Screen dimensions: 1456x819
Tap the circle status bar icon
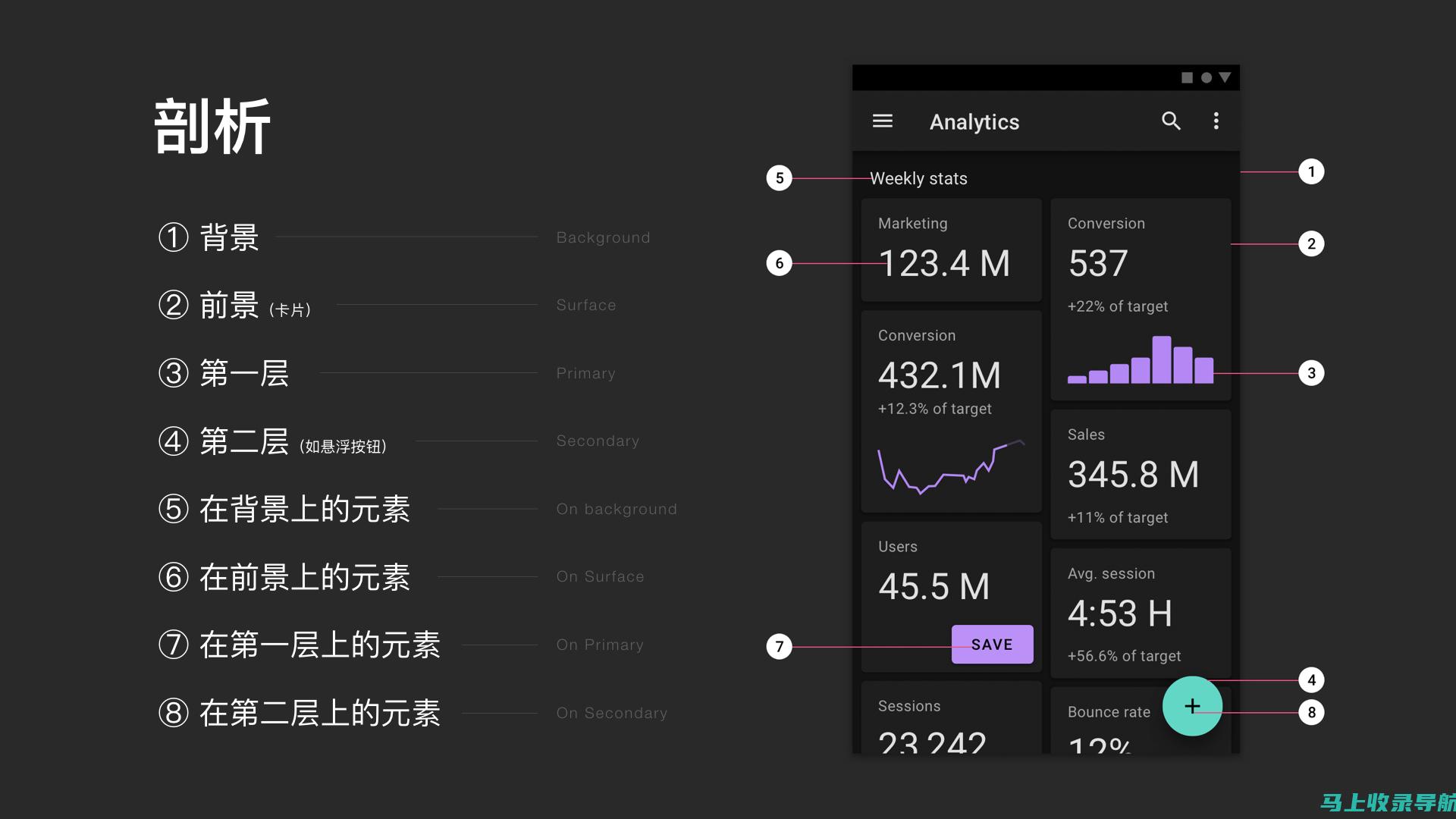tap(1206, 78)
